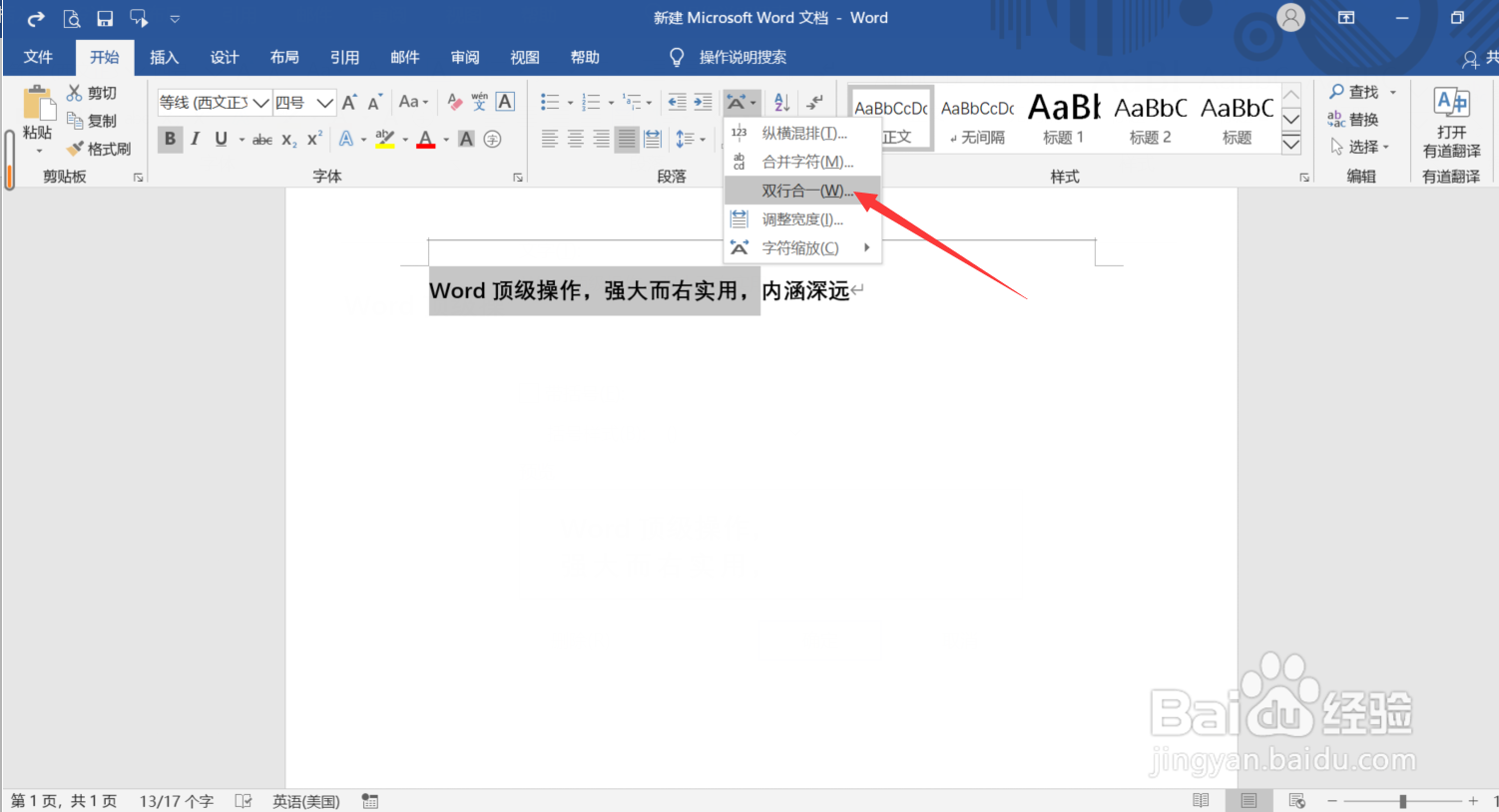Image resolution: width=1499 pixels, height=812 pixels.
Task: Open the 选择 dropdown in editing group
Action: pyautogui.click(x=1361, y=147)
